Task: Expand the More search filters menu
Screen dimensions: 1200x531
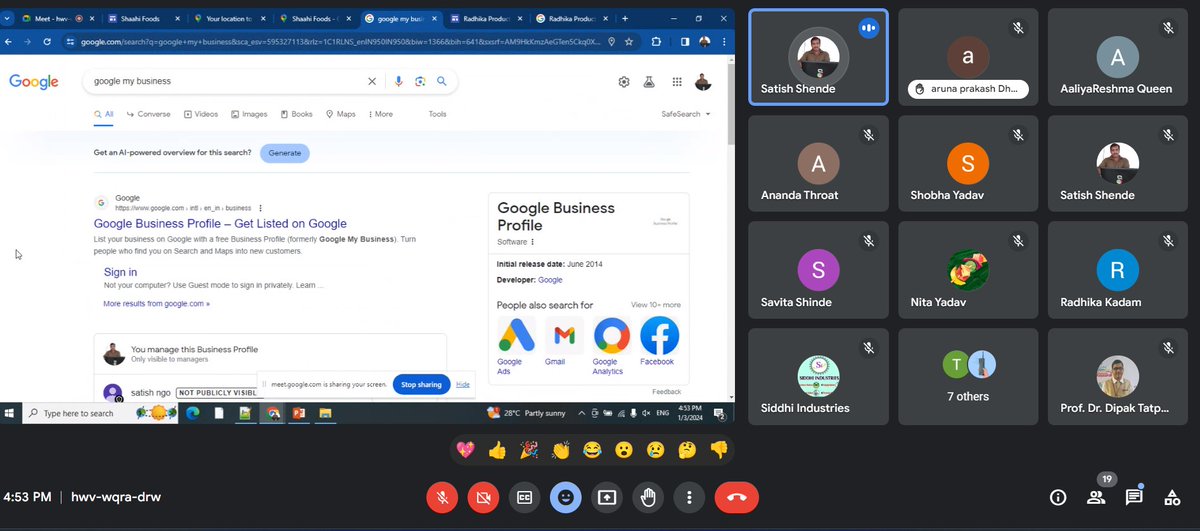Action: [x=379, y=114]
